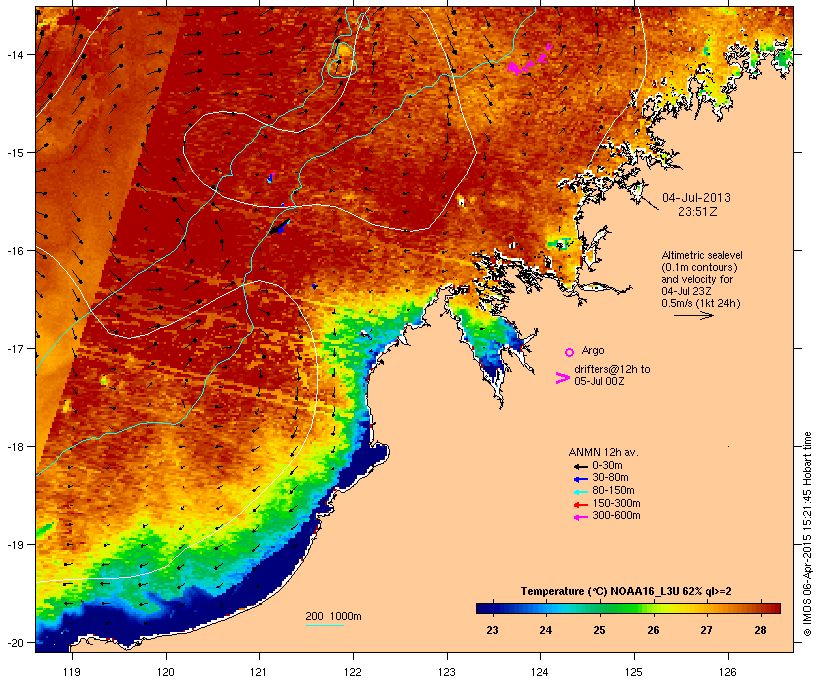
Task: Click the '150-300m' depth label
Action: tap(616, 504)
